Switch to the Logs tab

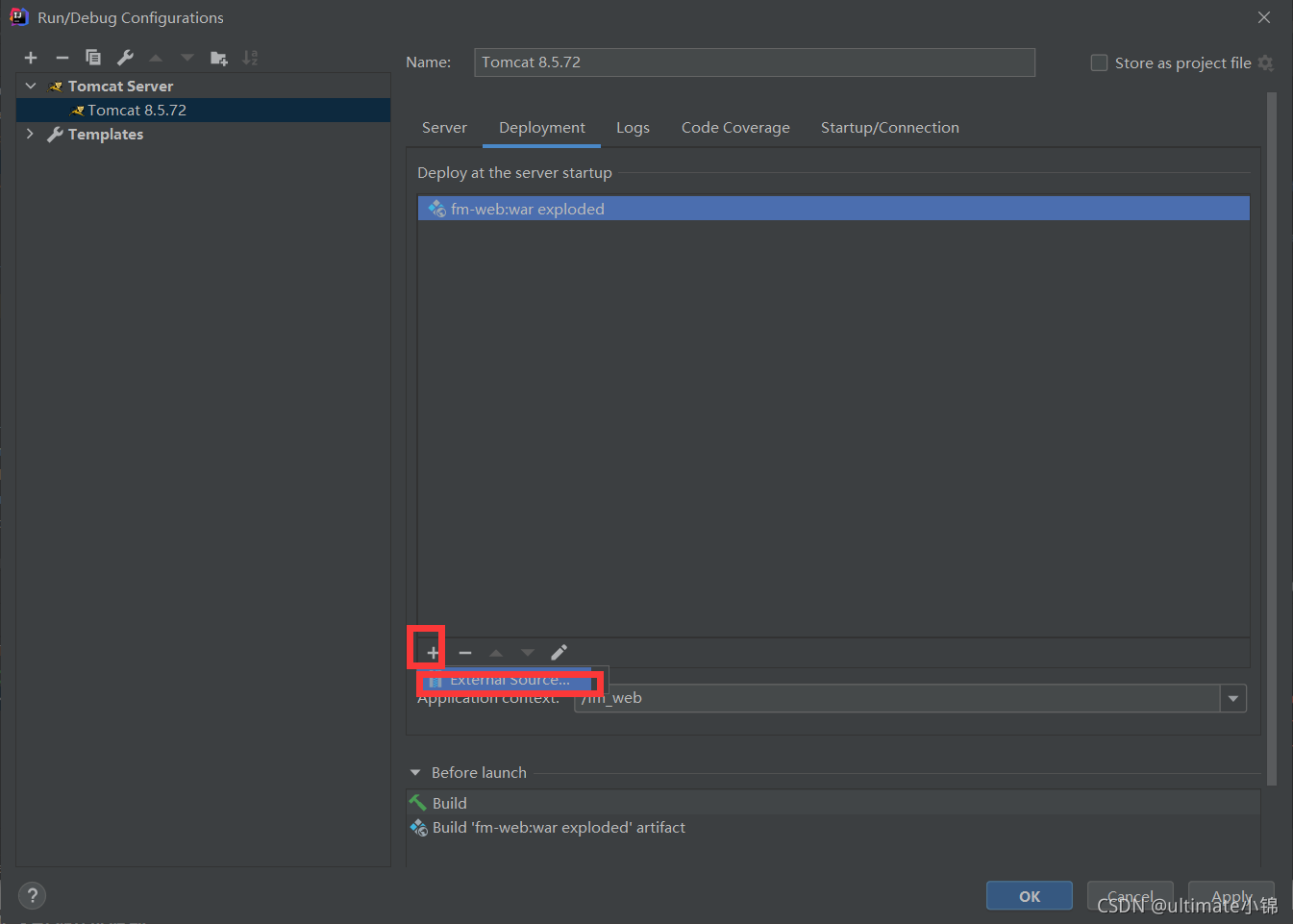633,127
